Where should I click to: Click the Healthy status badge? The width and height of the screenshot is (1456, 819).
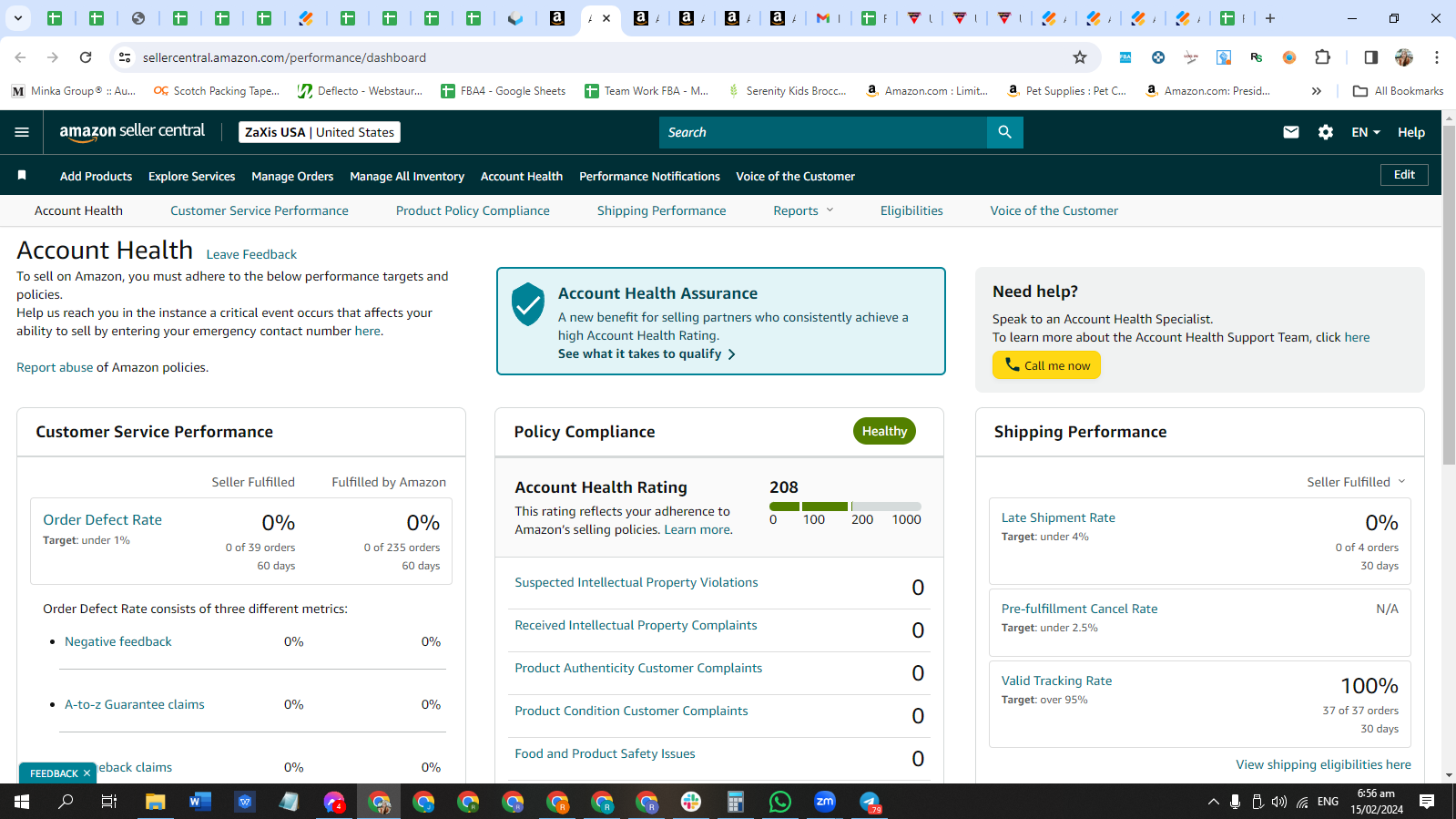click(884, 431)
